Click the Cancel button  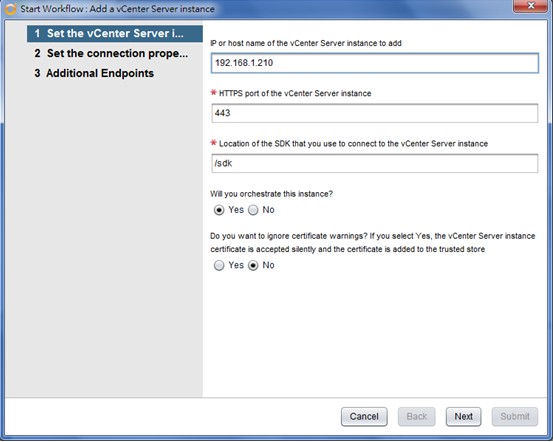tap(364, 417)
